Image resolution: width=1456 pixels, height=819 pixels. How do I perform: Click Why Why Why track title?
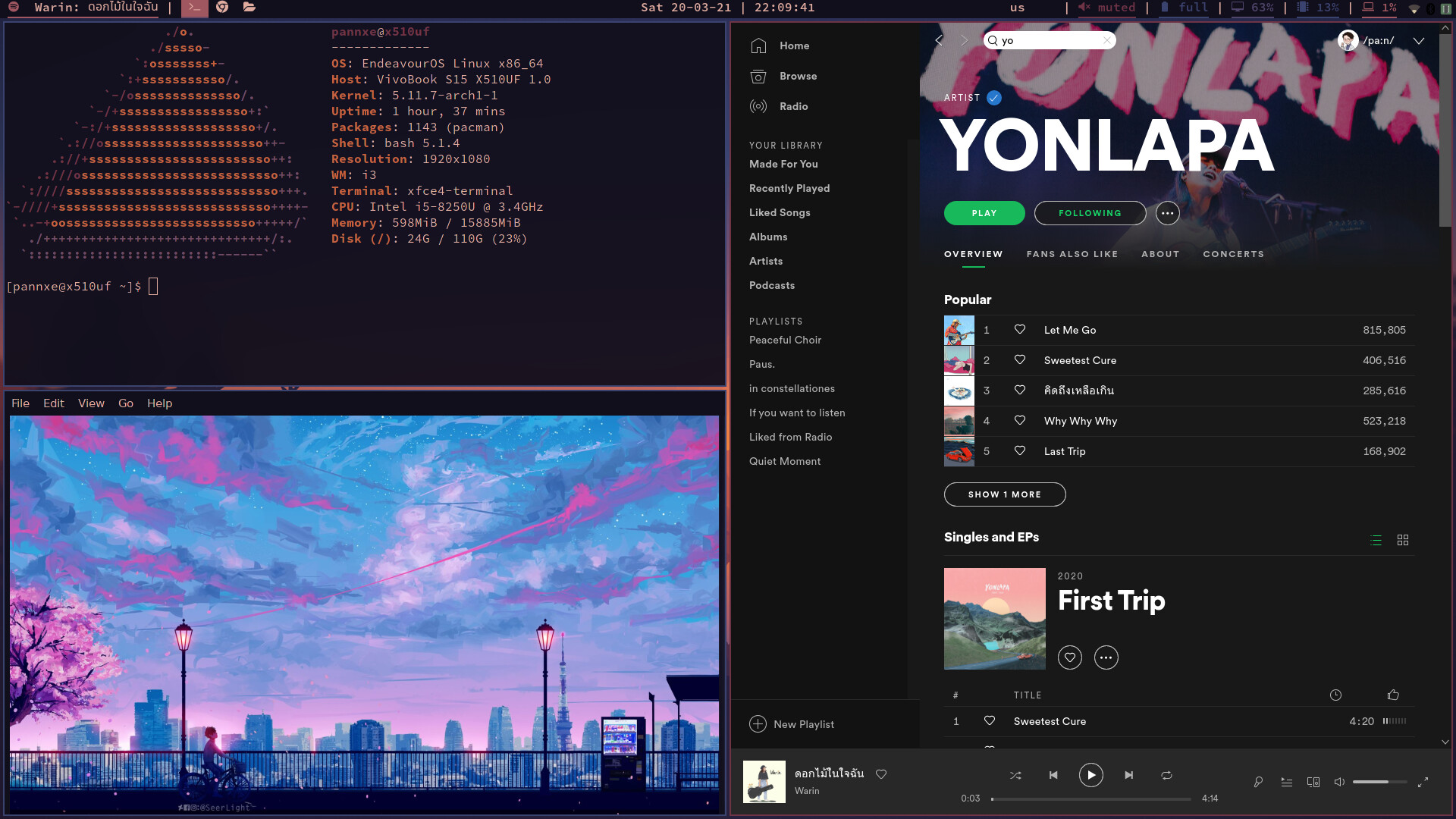pos(1081,421)
